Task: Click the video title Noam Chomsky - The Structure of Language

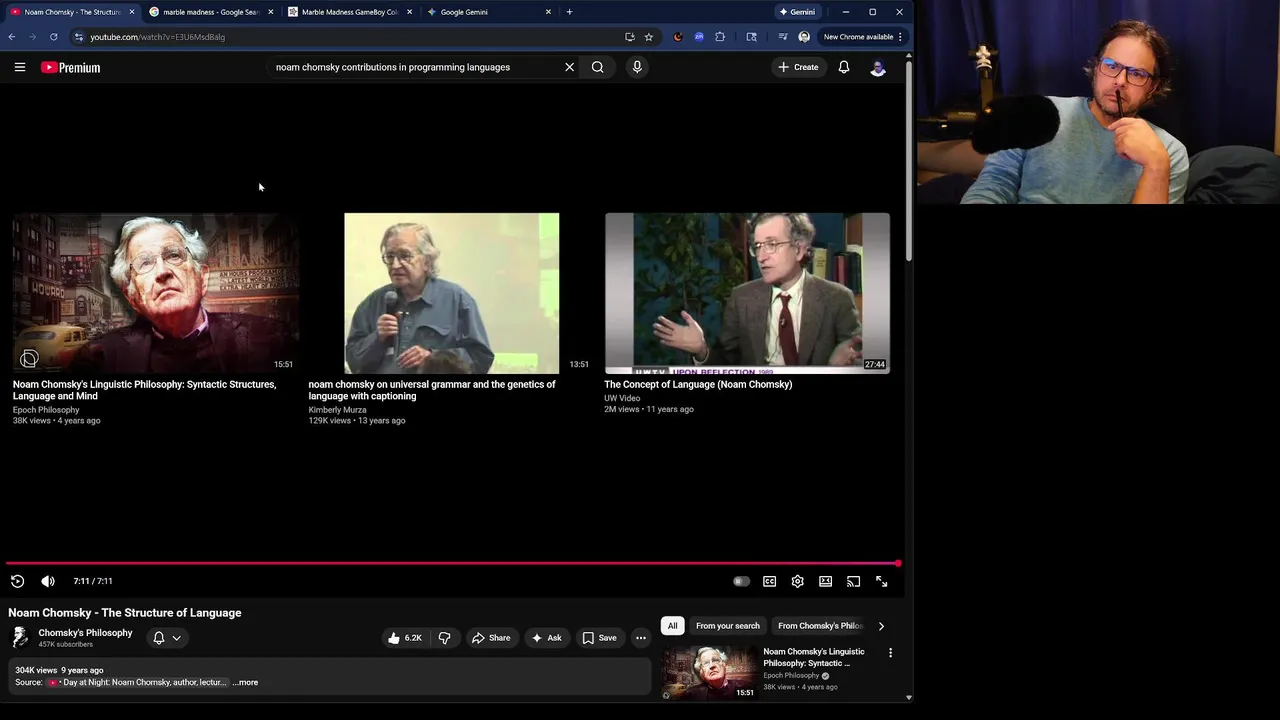Action: tap(125, 613)
